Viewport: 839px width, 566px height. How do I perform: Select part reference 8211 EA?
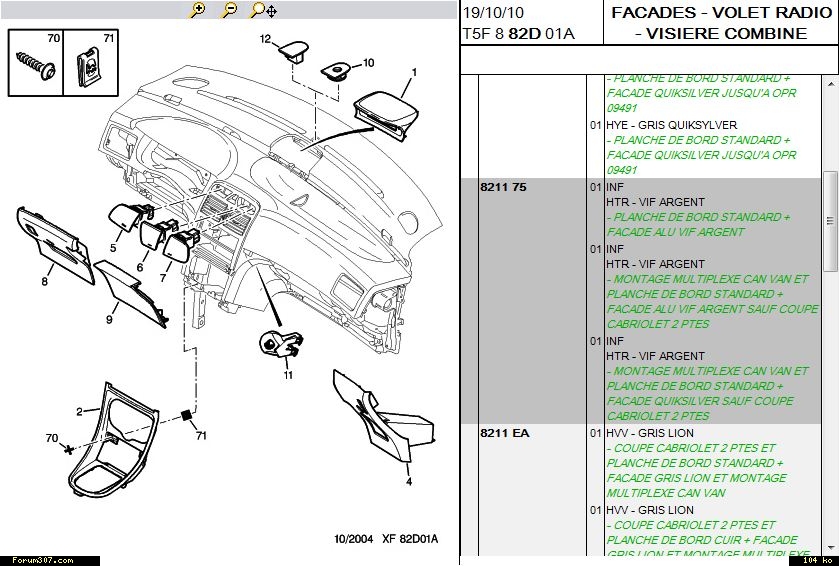tap(505, 433)
